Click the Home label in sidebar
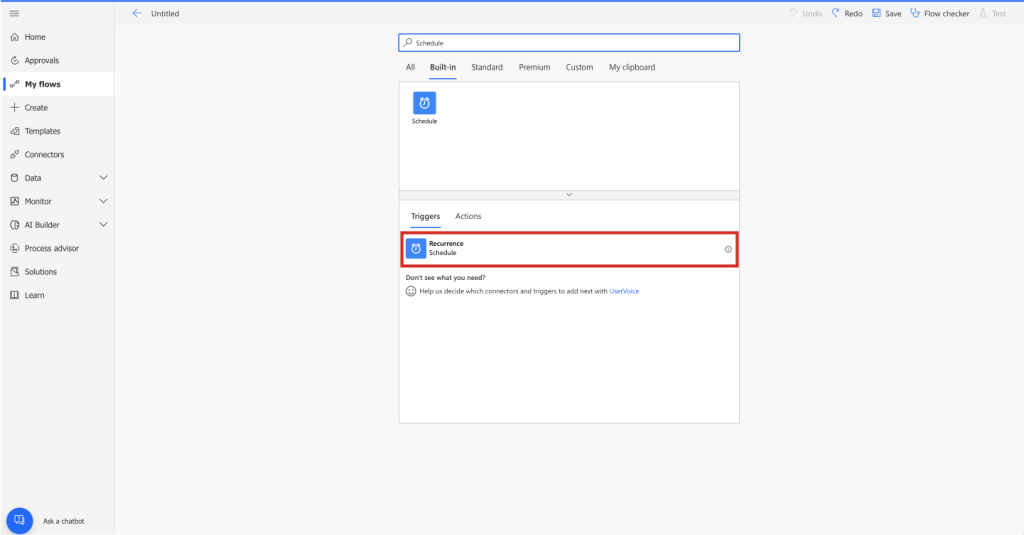This screenshot has width=1024, height=535. click(35, 37)
